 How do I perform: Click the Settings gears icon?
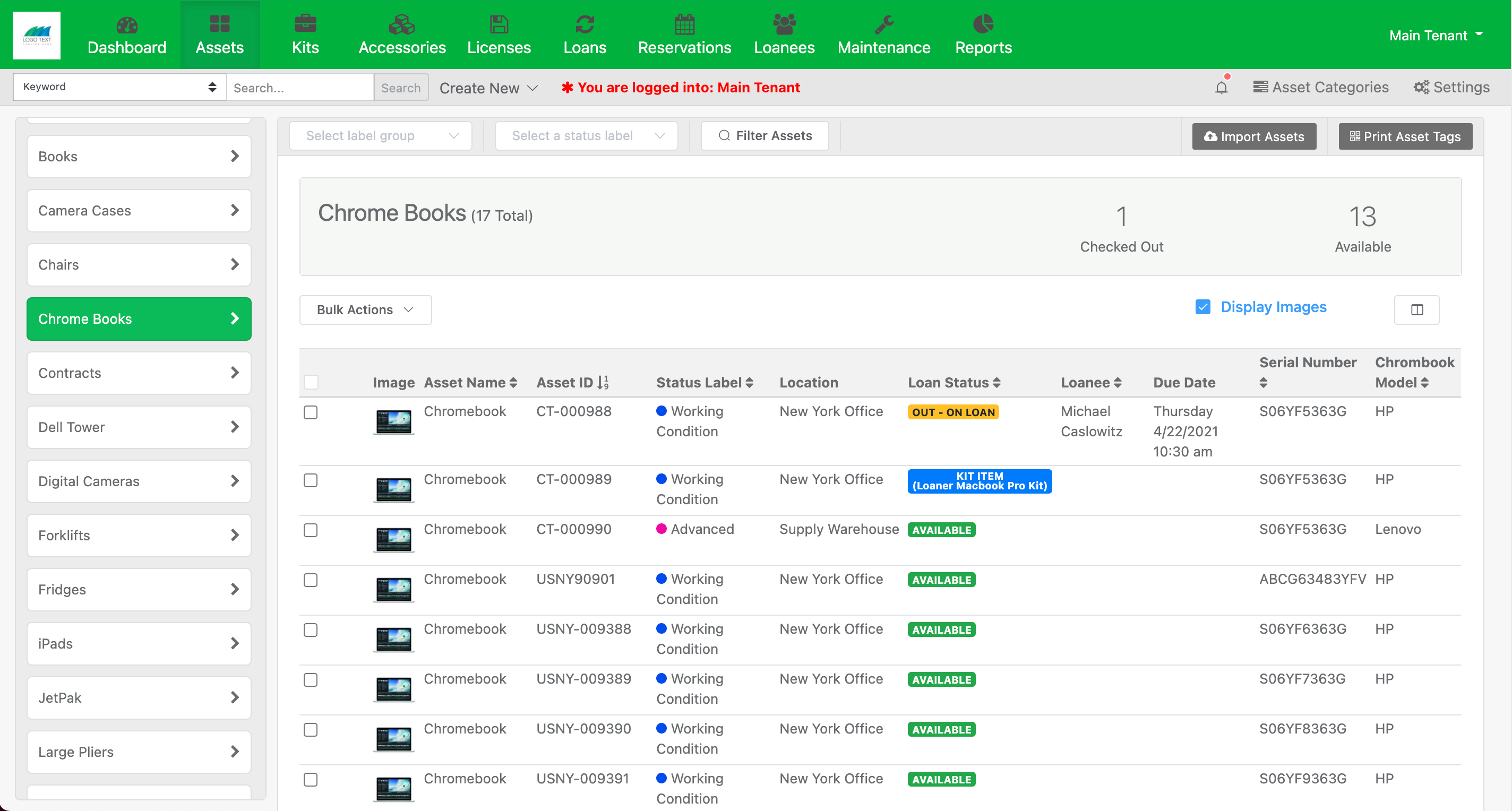[1421, 88]
